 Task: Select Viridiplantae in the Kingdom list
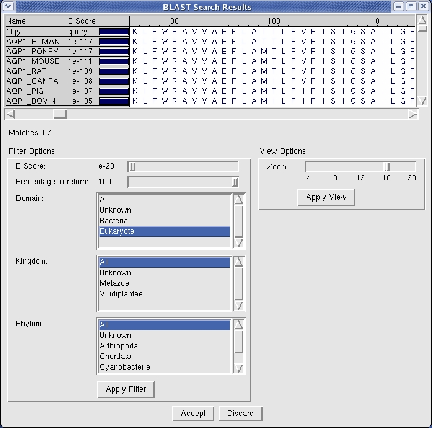(x=165, y=294)
